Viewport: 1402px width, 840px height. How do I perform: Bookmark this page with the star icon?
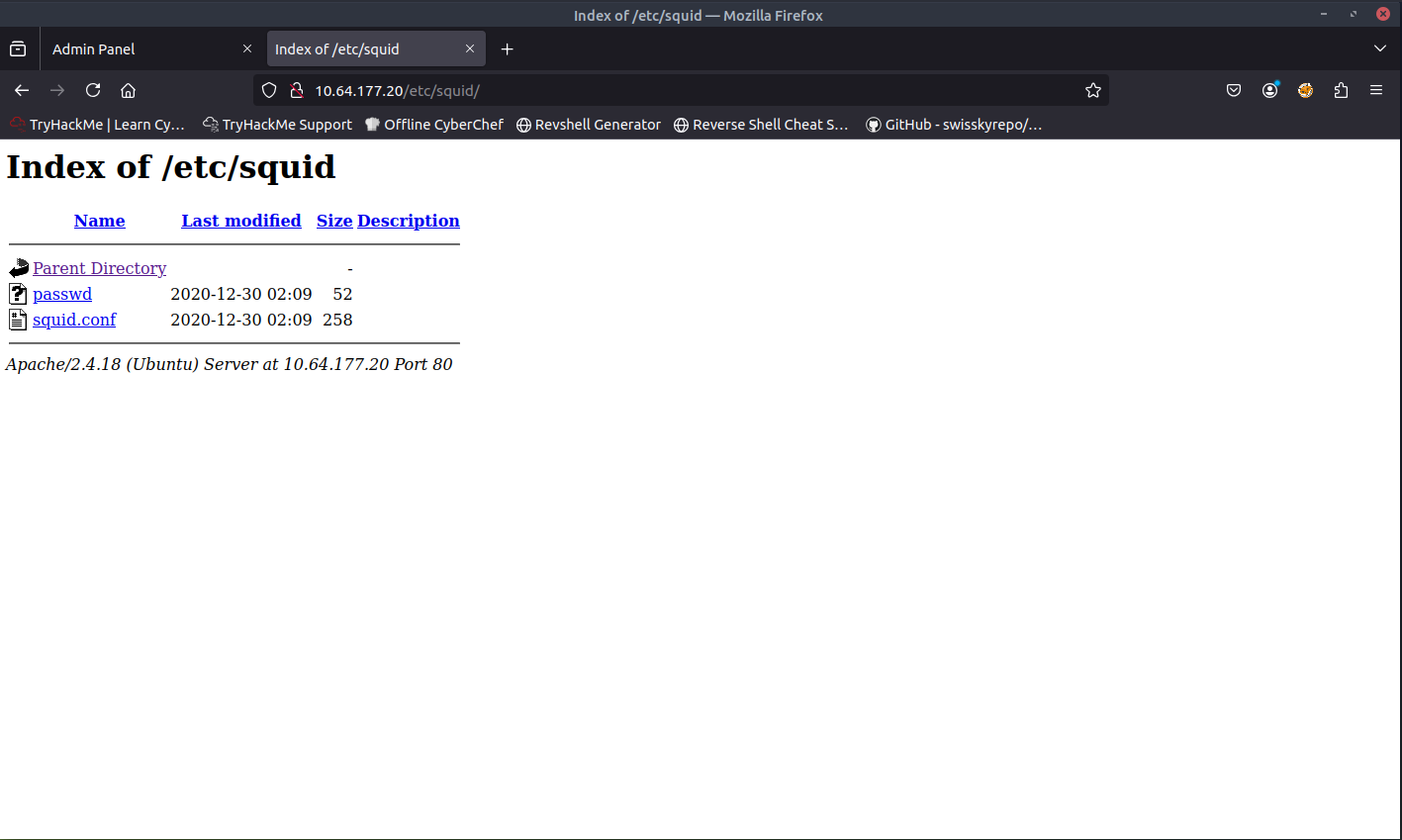tap(1092, 90)
